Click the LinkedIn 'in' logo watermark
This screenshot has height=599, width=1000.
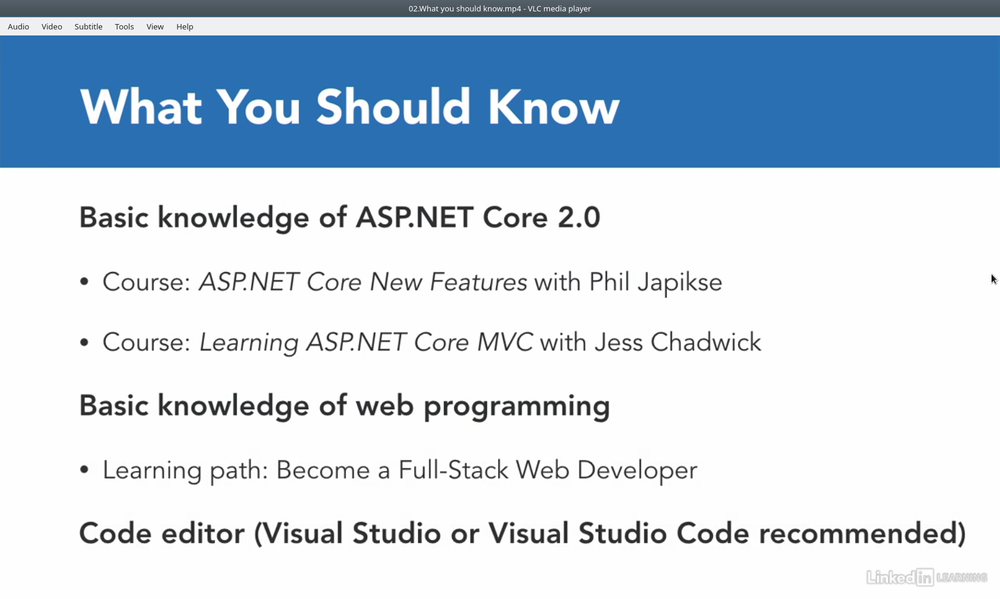click(924, 577)
